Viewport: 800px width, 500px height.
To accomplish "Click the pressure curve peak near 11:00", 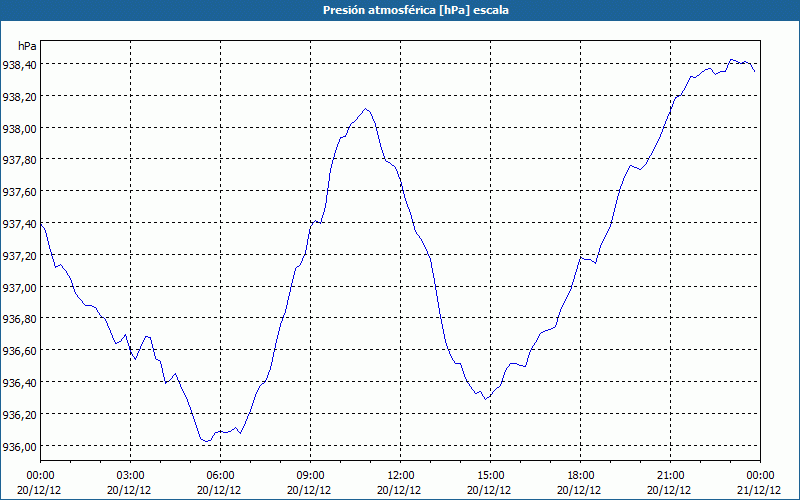I will click(365, 109).
